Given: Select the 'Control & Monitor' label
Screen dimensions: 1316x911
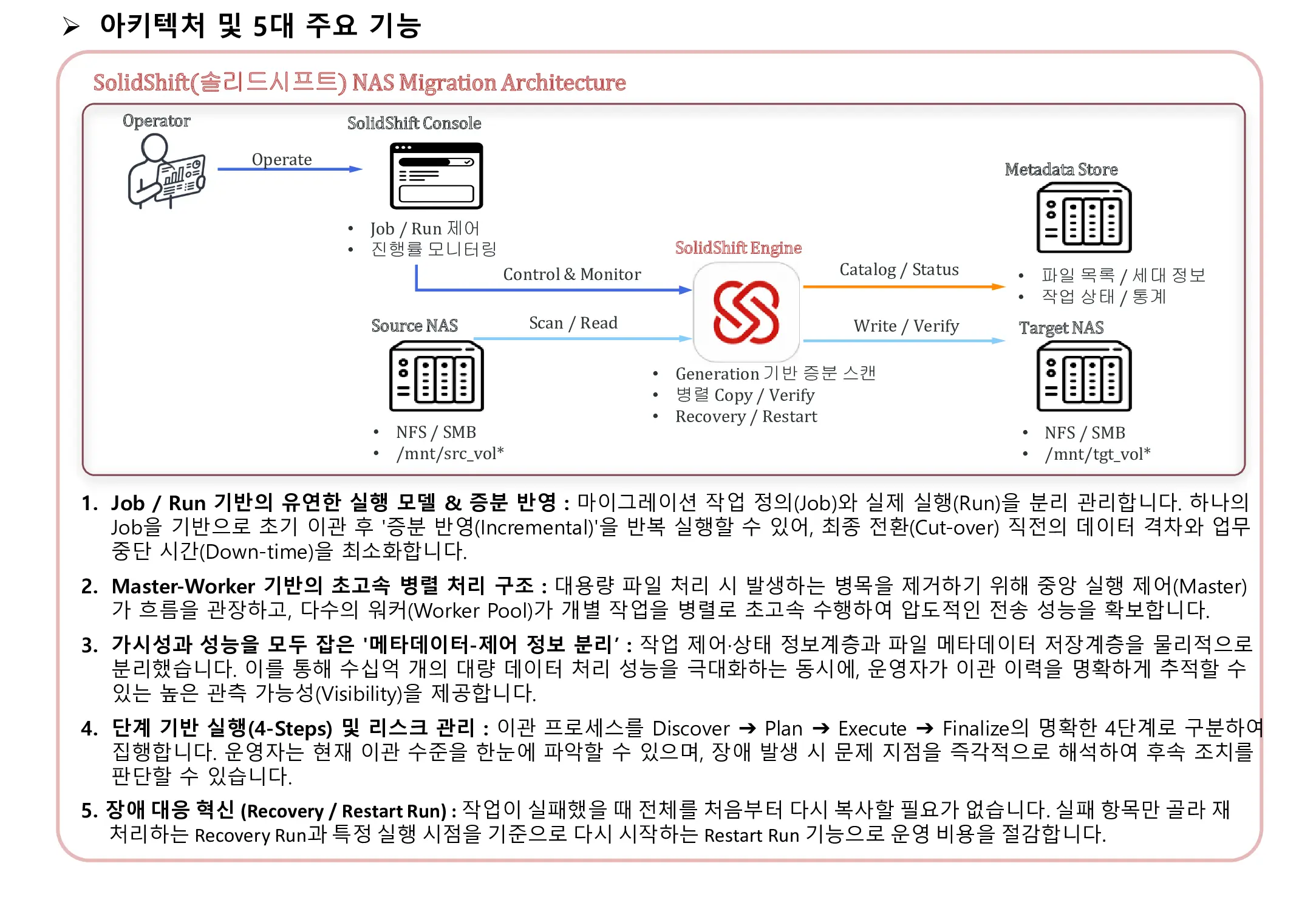Looking at the screenshot, I should pos(571,275).
